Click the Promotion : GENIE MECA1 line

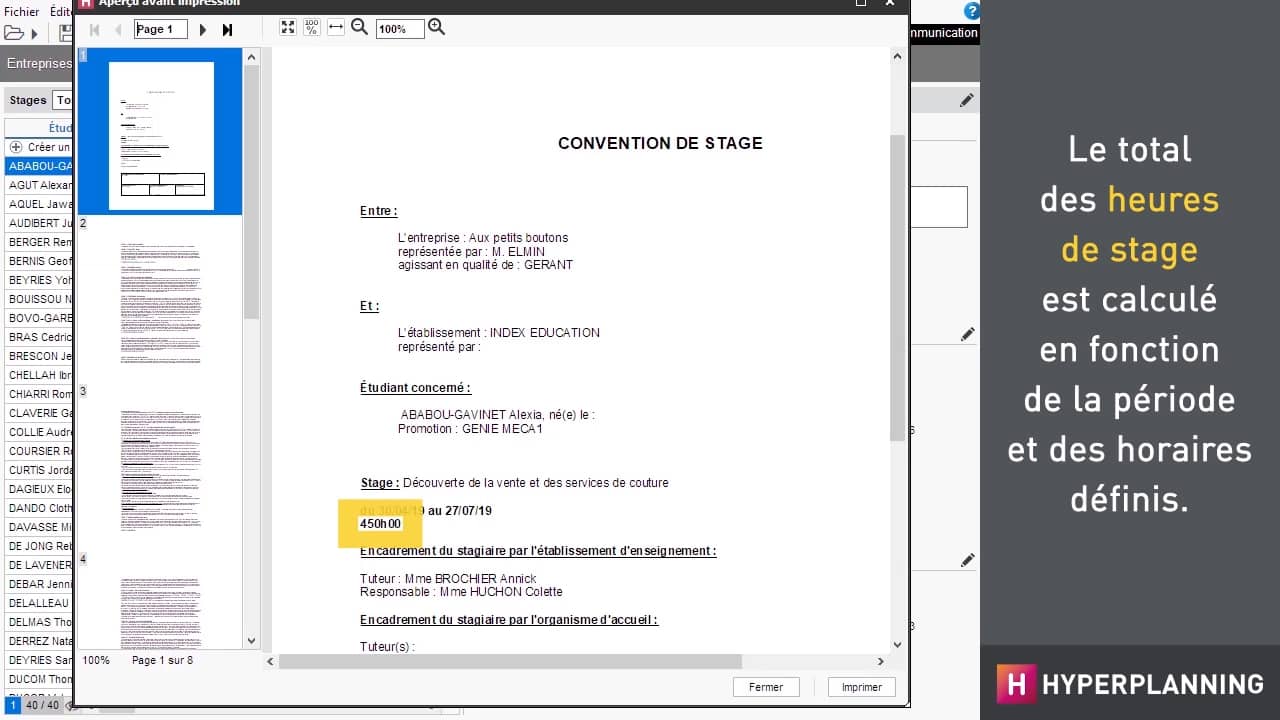click(470, 429)
